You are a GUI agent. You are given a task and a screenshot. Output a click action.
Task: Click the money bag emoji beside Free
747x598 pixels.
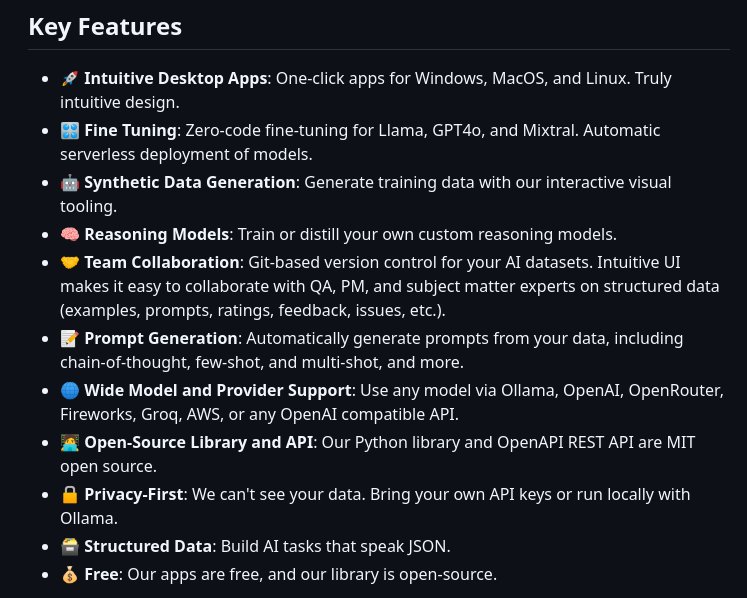[x=70, y=574]
